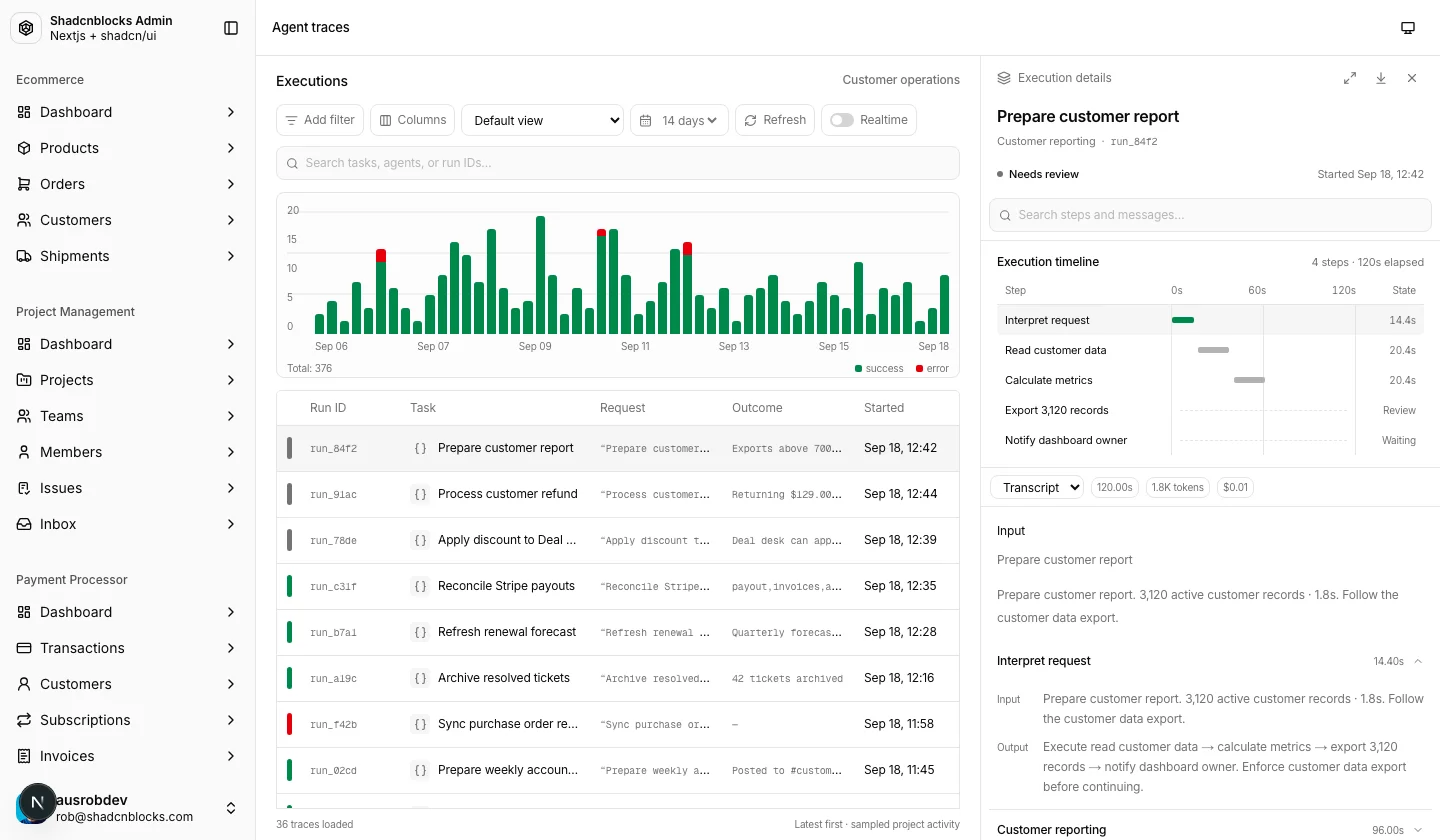Image resolution: width=1440 pixels, height=840 pixels.
Task: Close the Execution details panel
Action: coord(1412,78)
